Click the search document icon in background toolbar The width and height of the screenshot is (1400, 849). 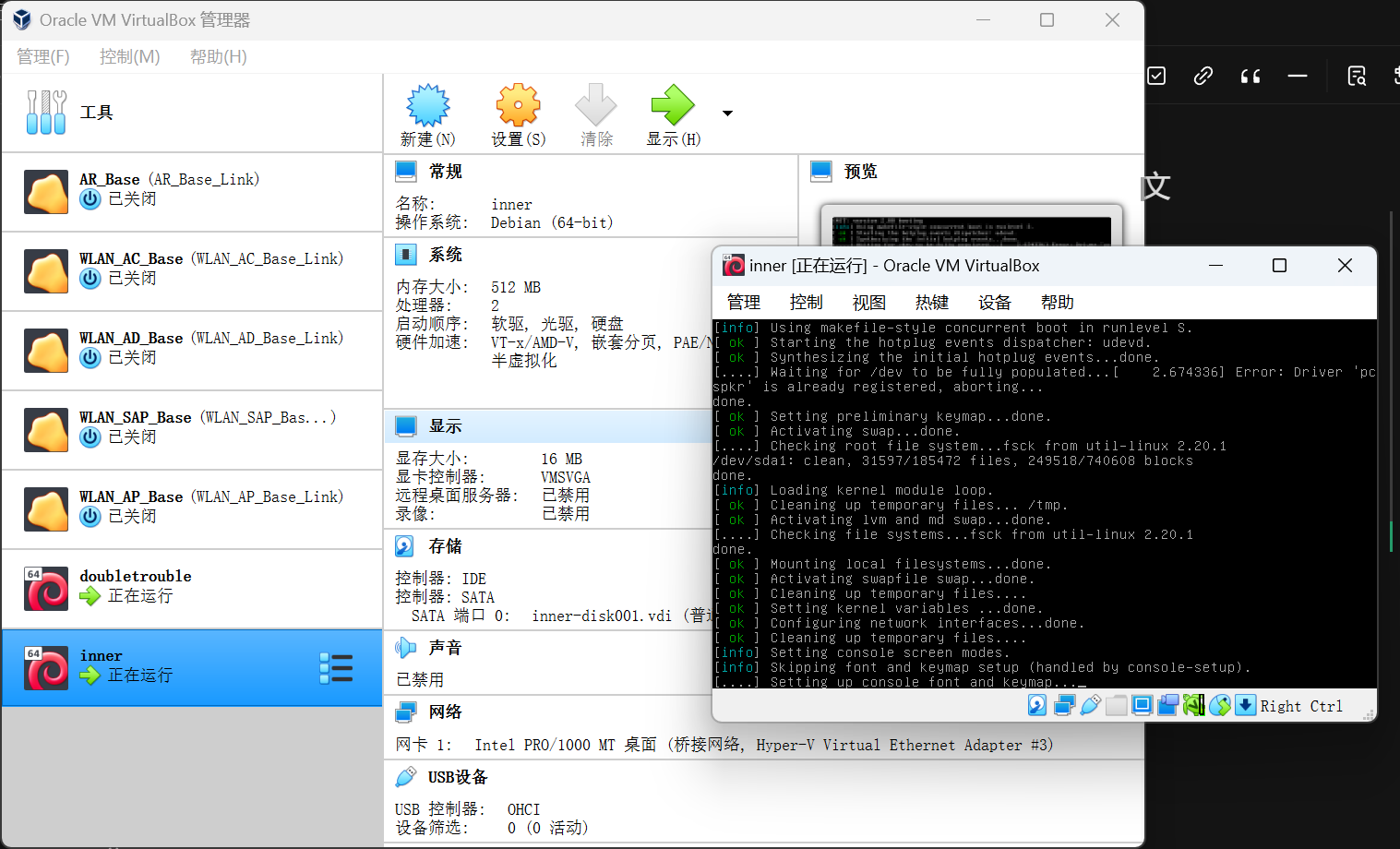1357,76
